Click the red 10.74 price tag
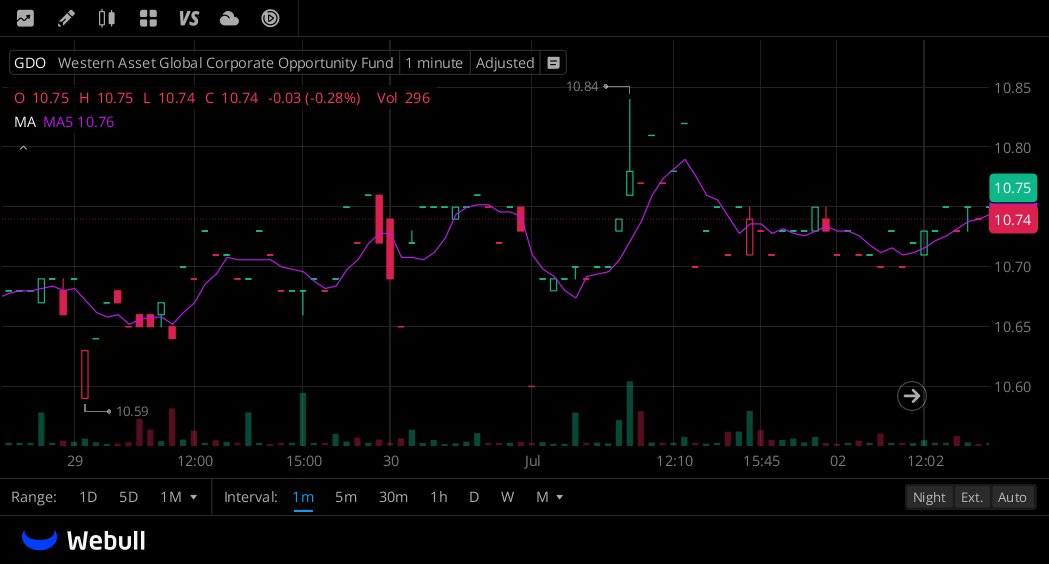 click(1013, 220)
